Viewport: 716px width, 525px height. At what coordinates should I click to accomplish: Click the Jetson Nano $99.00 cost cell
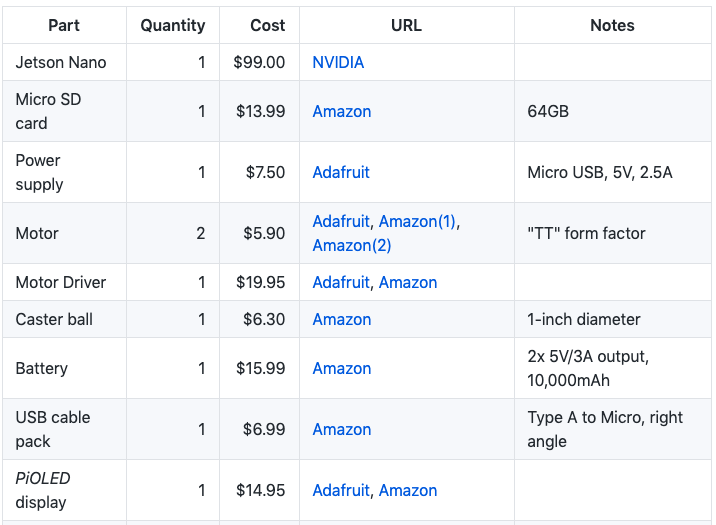coord(259,62)
